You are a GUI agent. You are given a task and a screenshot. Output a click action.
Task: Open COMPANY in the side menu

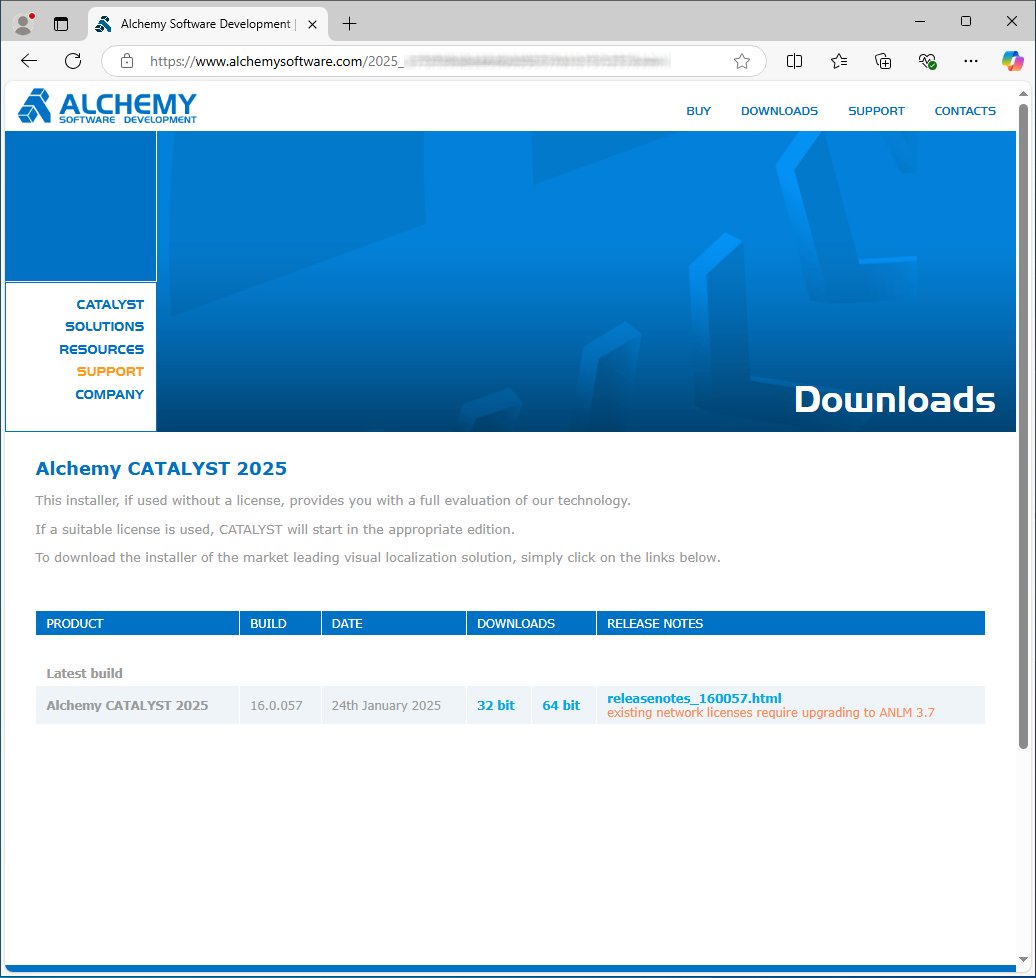(x=109, y=395)
